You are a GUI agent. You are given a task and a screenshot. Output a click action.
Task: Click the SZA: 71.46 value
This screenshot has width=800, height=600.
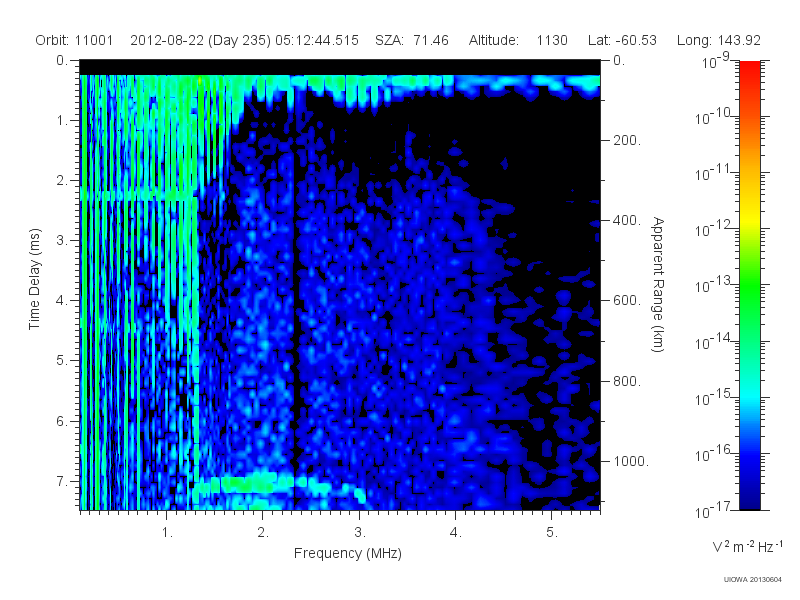(412, 40)
